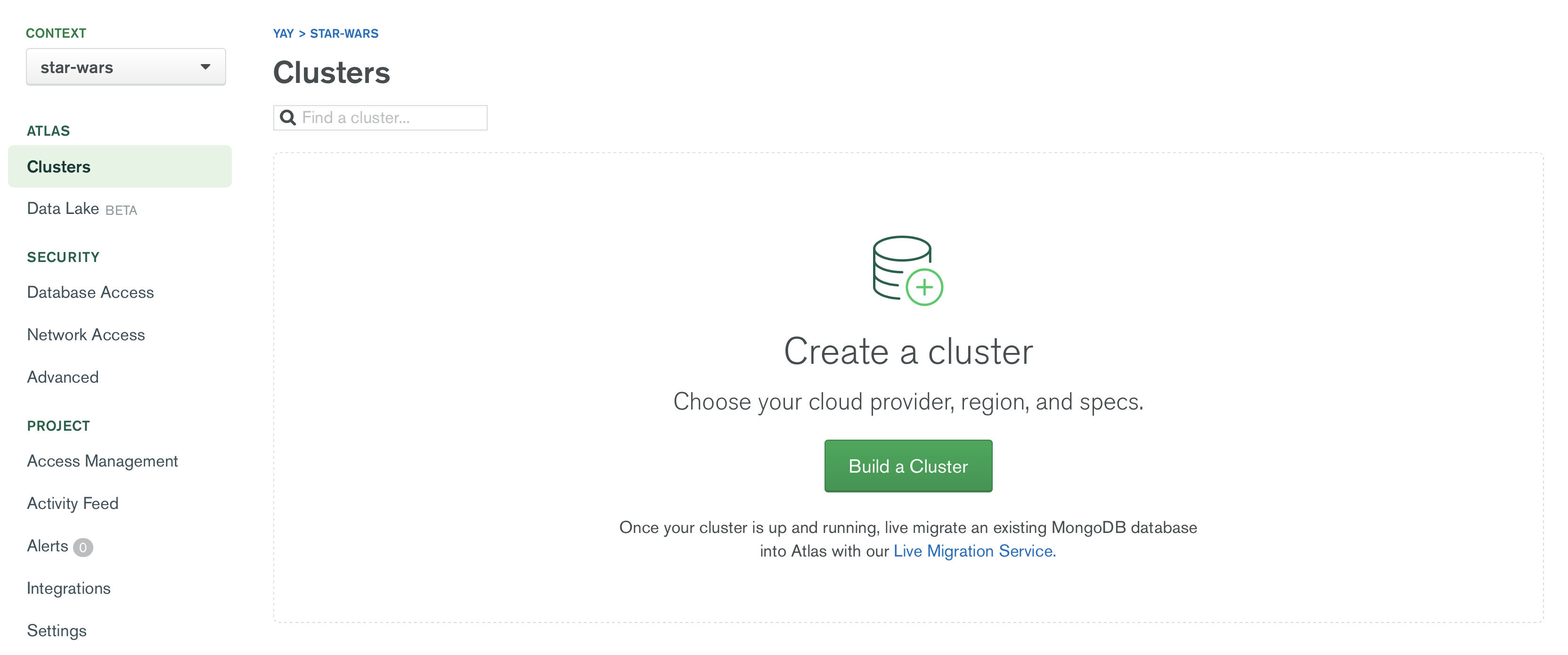Open the Access Management section
1568x655 pixels.
pos(101,461)
